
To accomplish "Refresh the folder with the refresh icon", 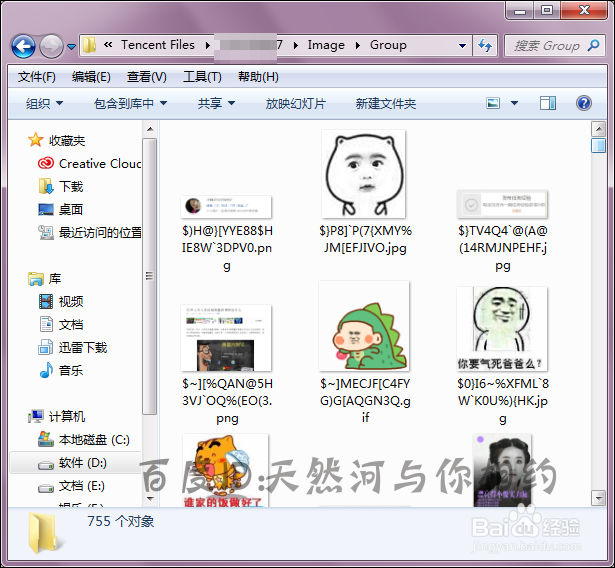I will (x=485, y=46).
